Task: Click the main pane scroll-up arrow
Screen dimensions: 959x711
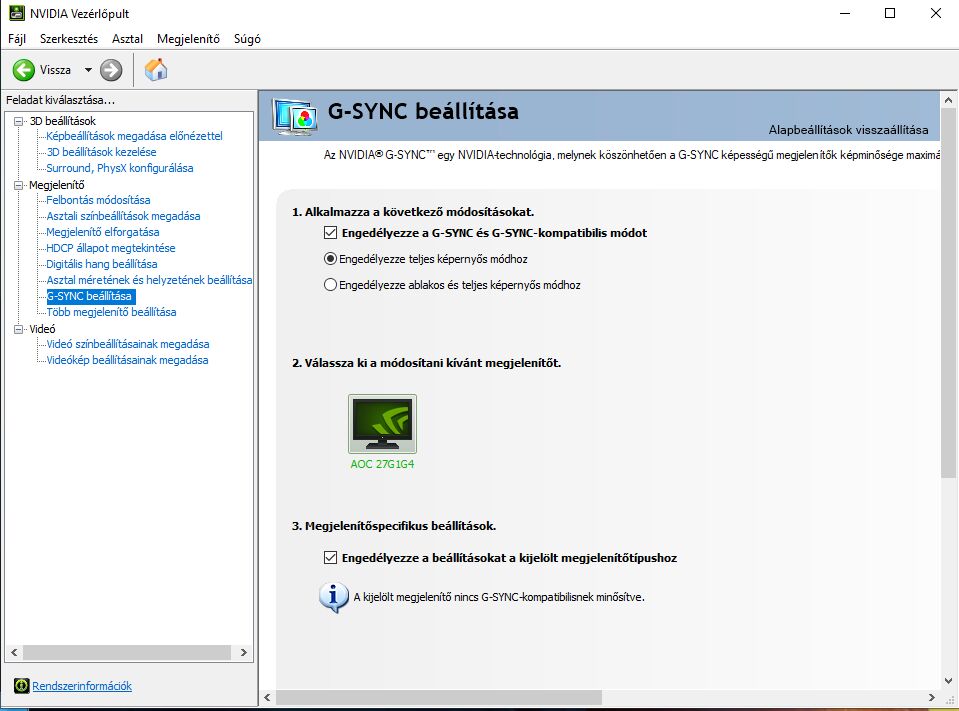Action: [x=949, y=100]
